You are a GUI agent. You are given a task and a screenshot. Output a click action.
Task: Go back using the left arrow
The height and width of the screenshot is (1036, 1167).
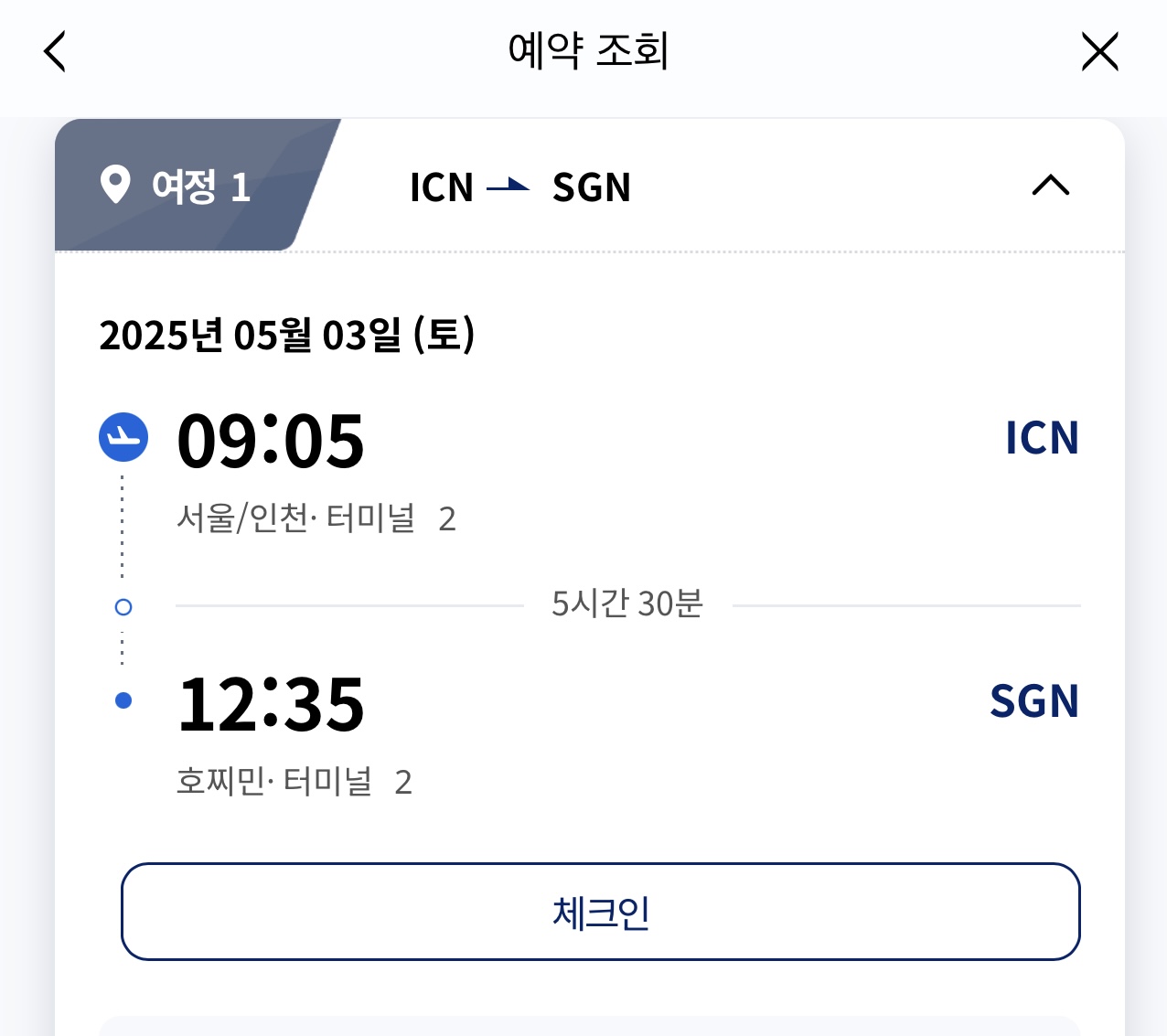point(55,51)
